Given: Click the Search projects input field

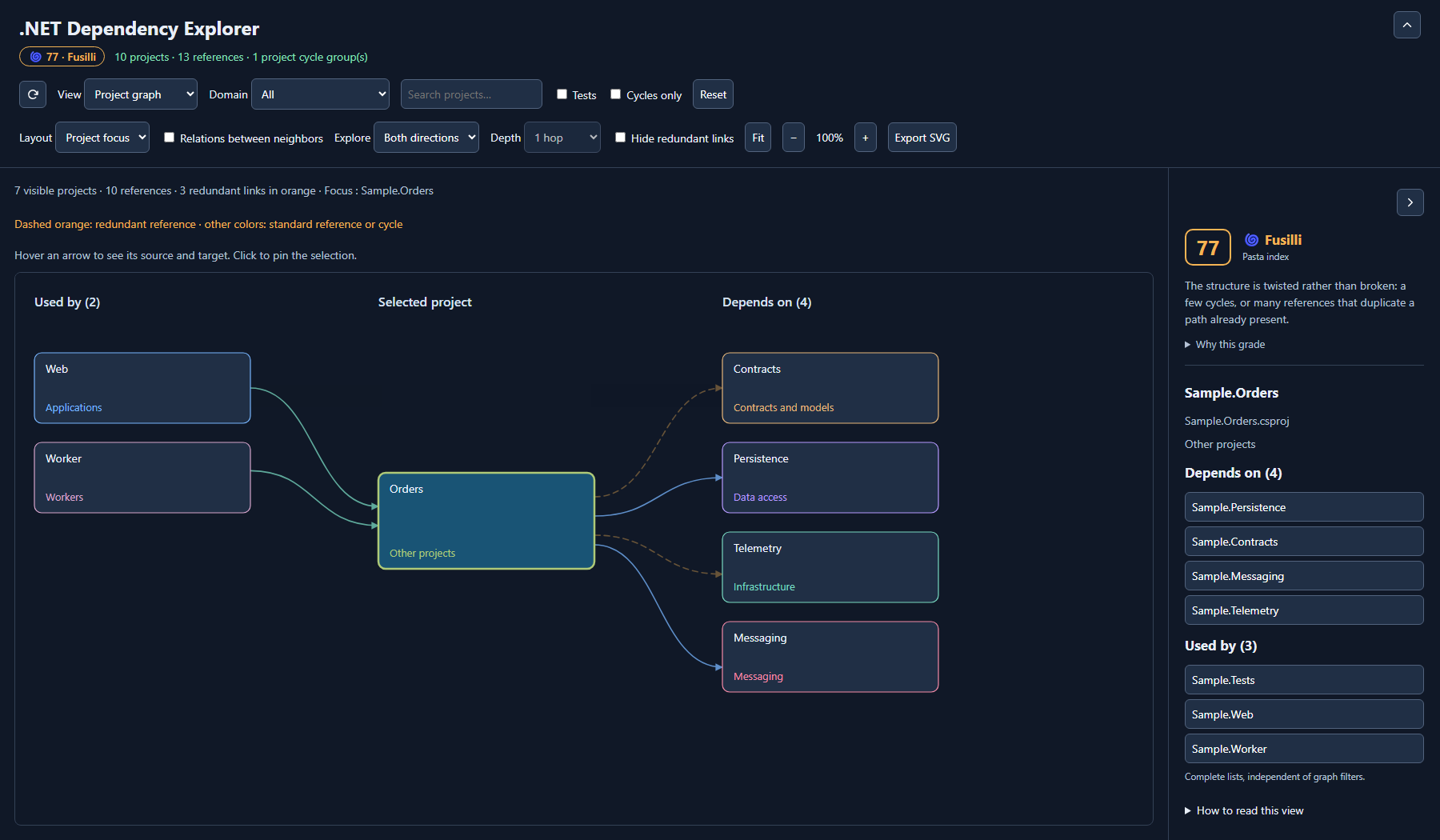Looking at the screenshot, I should click(471, 94).
